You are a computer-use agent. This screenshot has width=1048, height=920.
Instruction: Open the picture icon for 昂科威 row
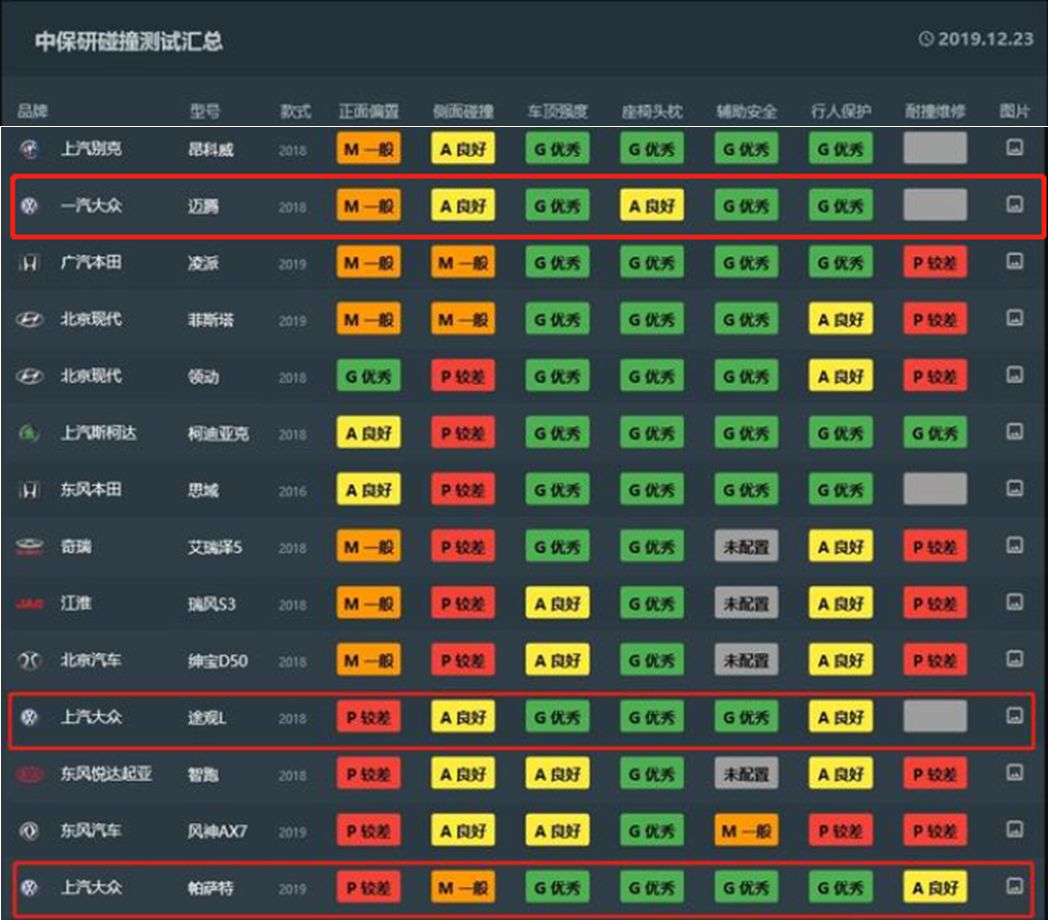[1014, 147]
